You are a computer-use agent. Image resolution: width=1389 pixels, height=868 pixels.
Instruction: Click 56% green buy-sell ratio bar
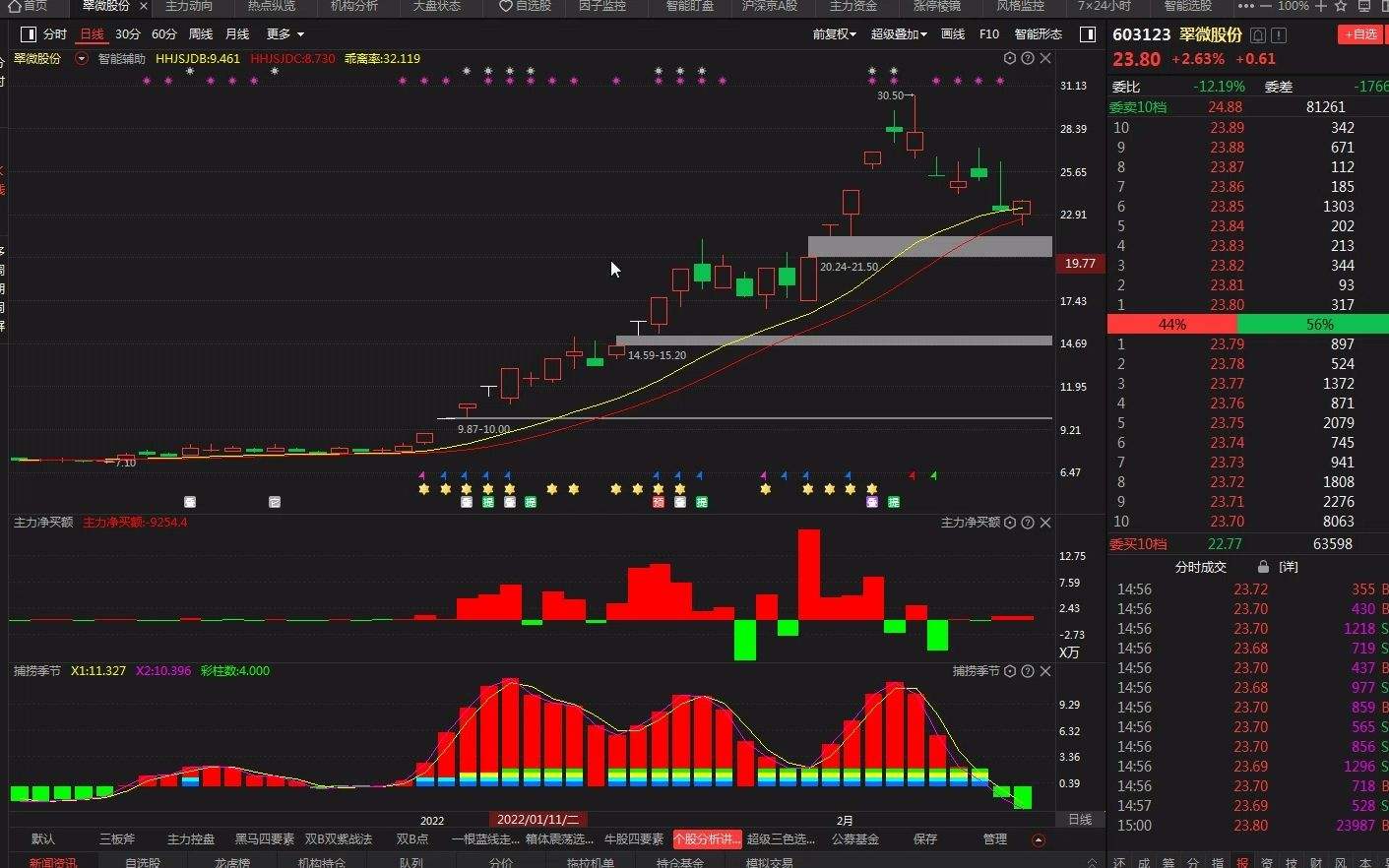click(1313, 324)
